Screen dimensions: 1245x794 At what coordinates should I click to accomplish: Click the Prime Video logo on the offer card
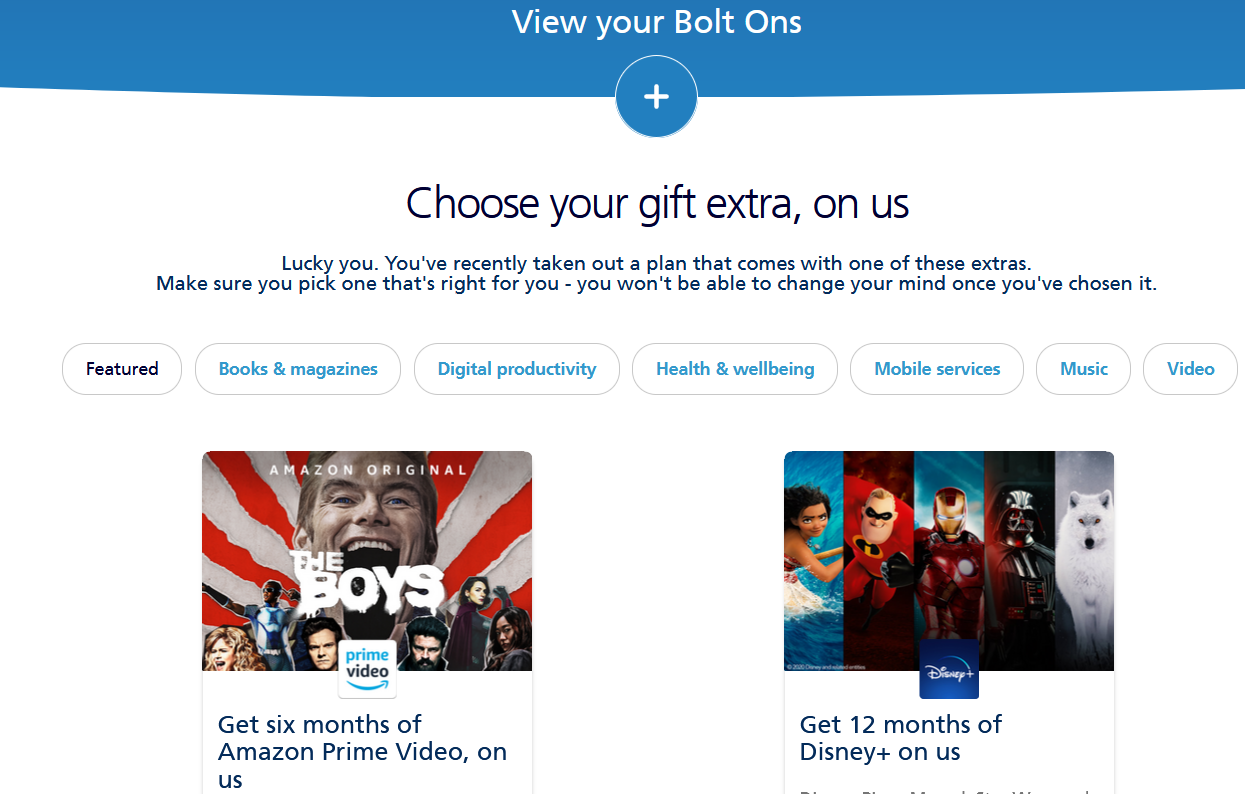pyautogui.click(x=366, y=668)
